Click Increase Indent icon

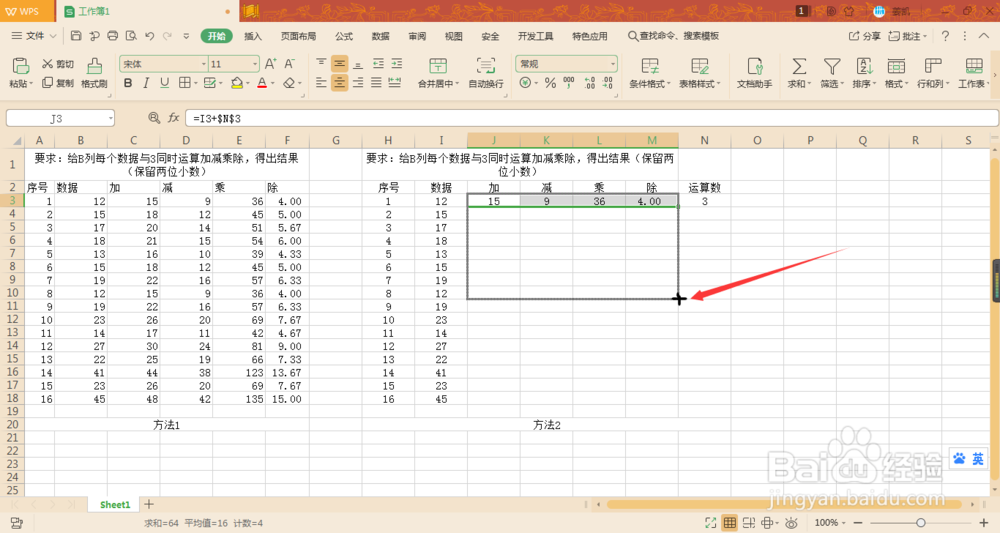[397, 64]
